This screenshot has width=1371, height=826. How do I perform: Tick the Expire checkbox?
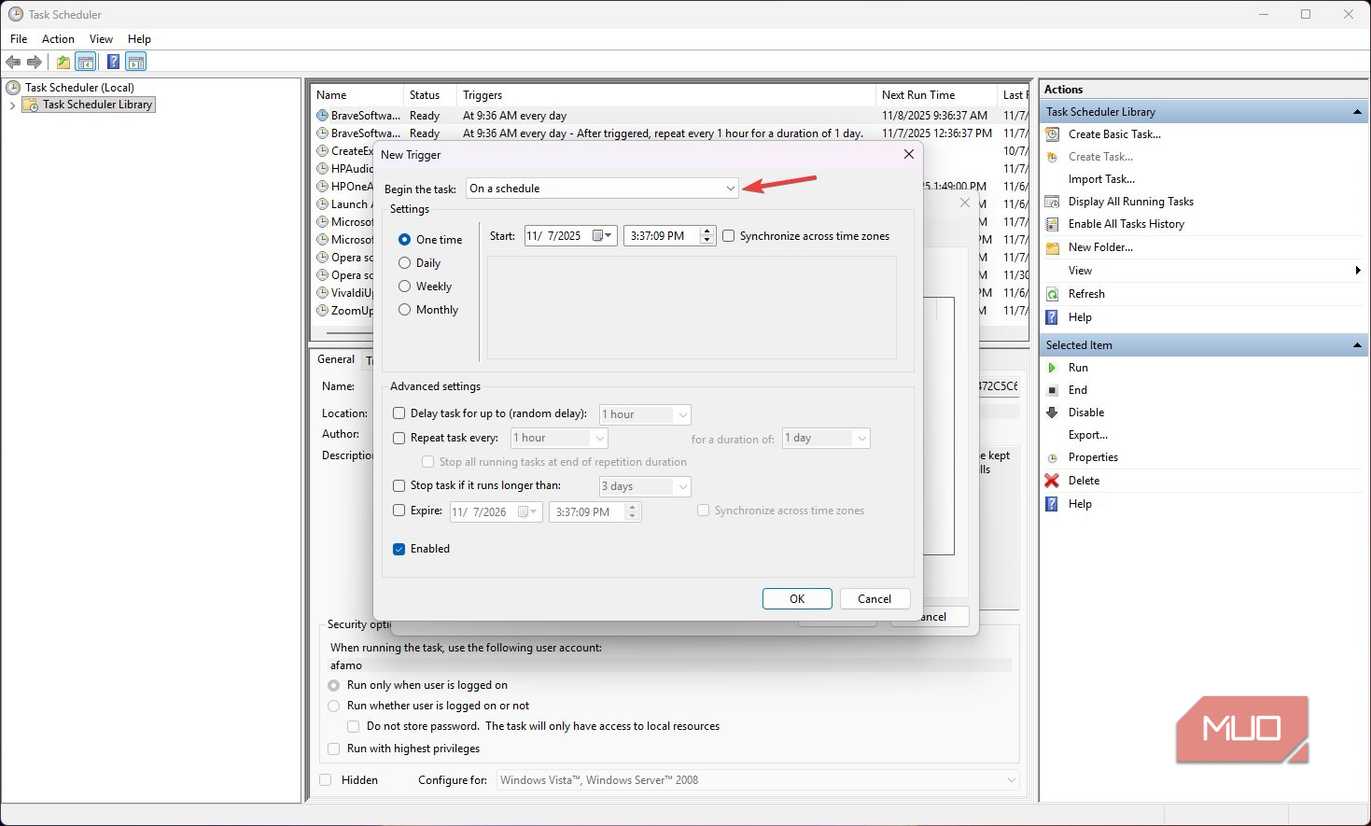[x=399, y=510]
